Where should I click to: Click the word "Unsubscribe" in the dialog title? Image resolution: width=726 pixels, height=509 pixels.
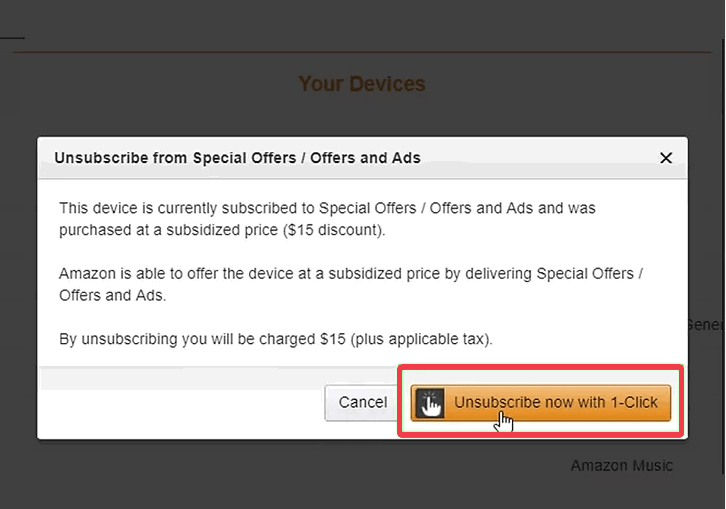pos(97,158)
